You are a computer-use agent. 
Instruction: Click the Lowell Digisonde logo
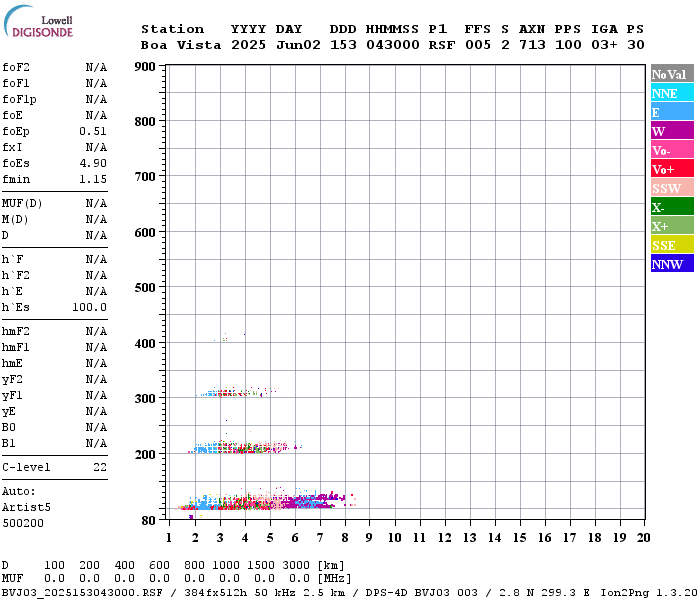pos(38,21)
